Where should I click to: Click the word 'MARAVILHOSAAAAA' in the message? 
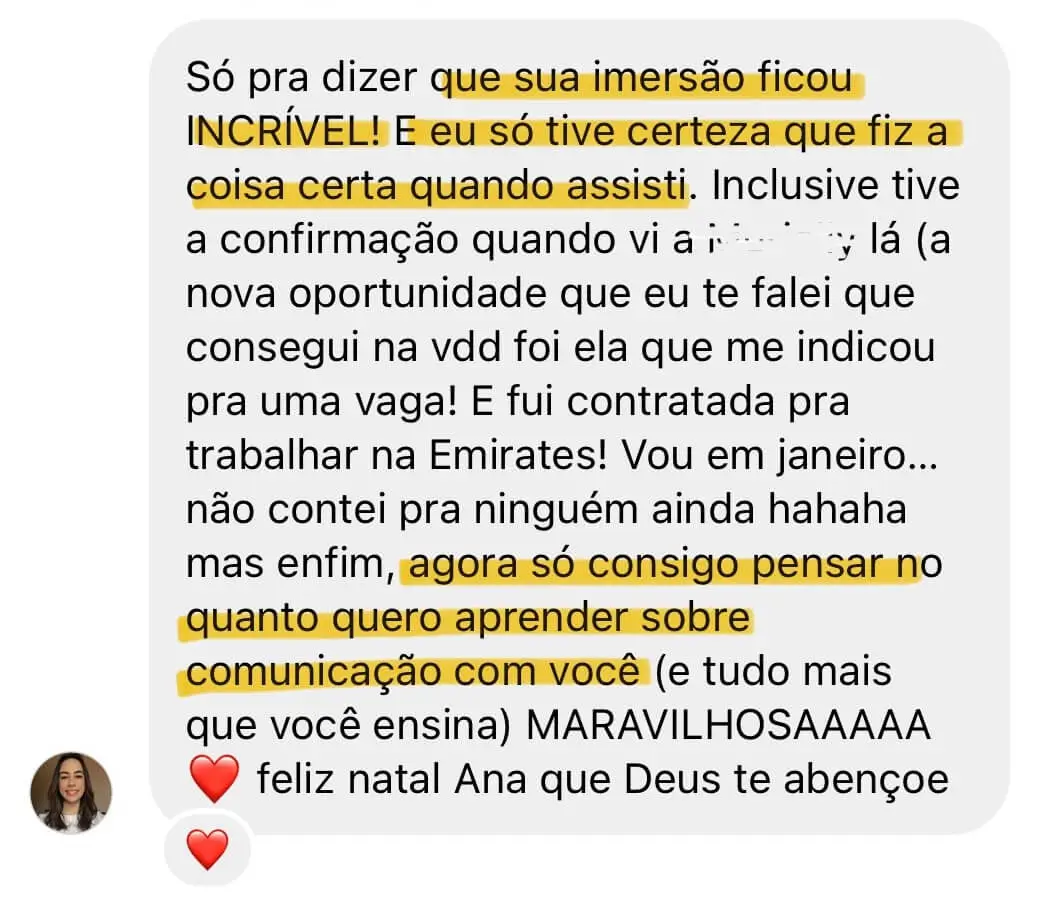728,726
